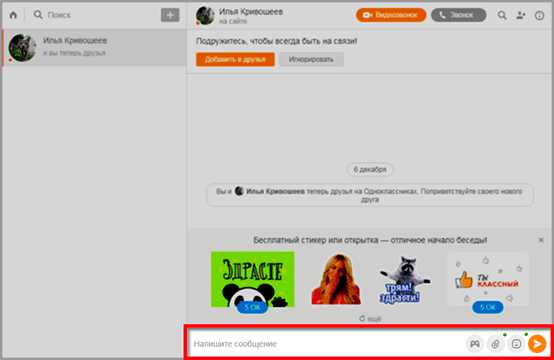Close the free sticker suggestion panel
Screen dimensions: 554x360
click(x=541, y=240)
